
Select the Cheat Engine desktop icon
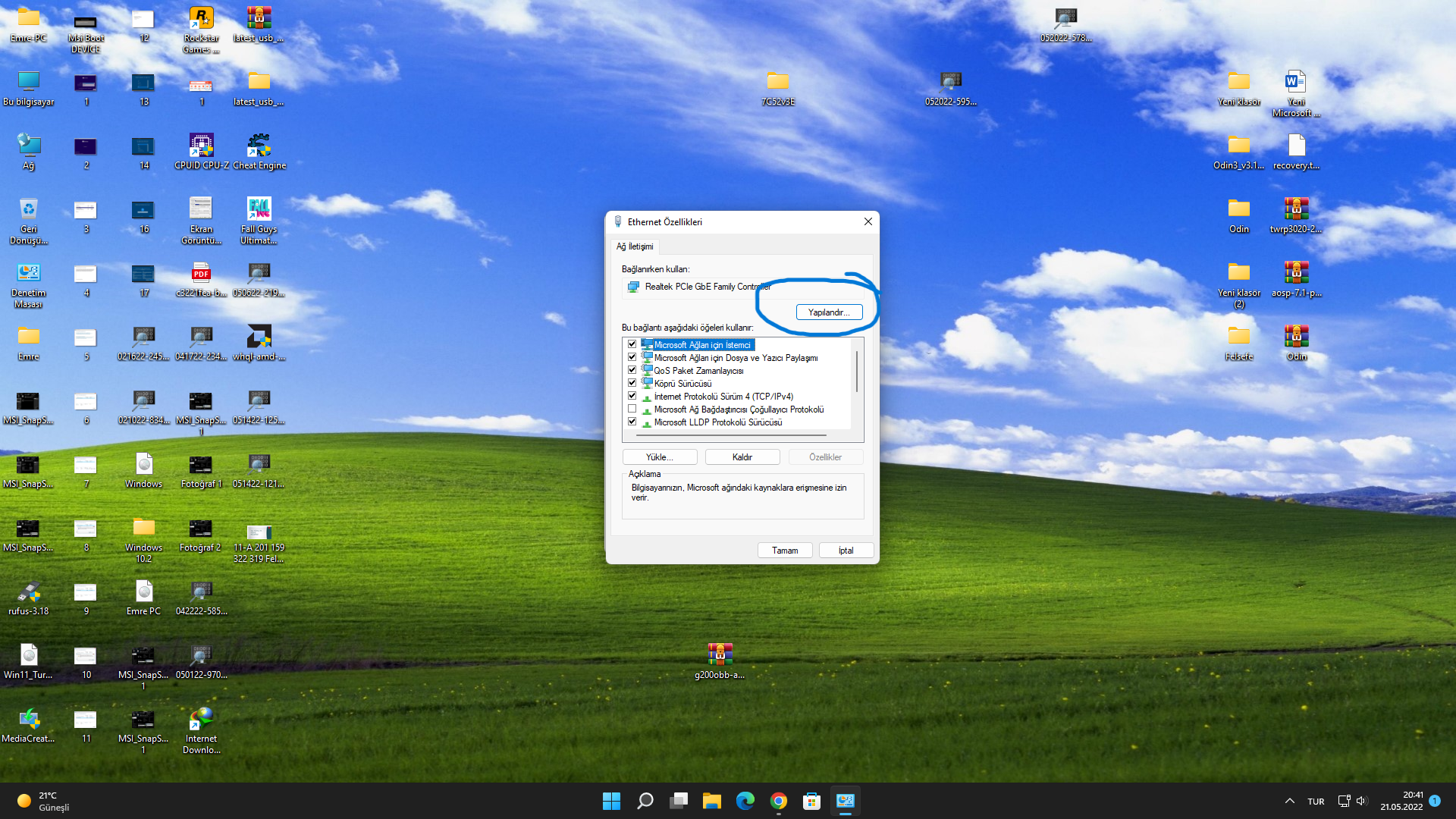click(259, 151)
